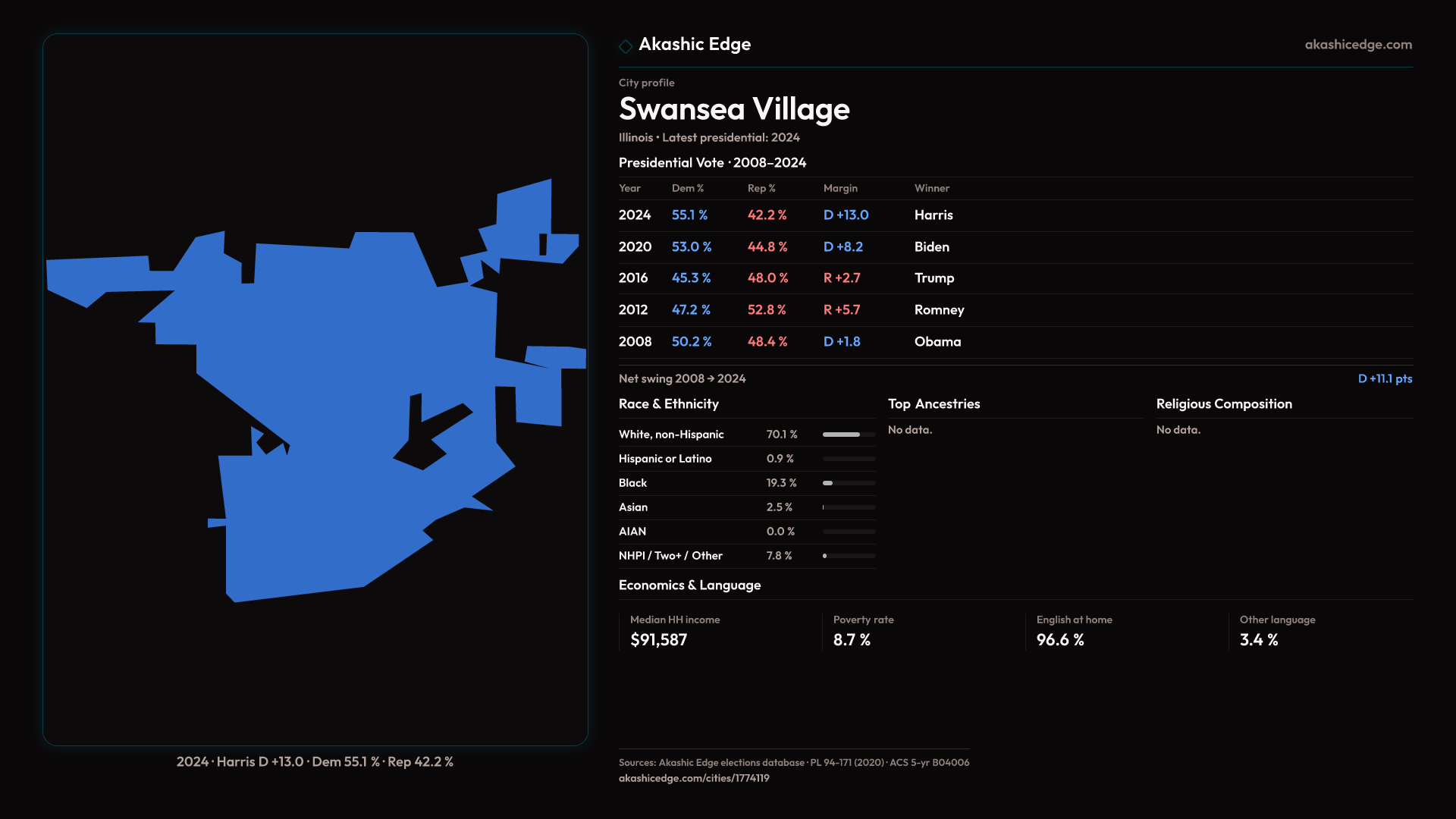
Task: Click the map caption below the shape
Action: 315,761
